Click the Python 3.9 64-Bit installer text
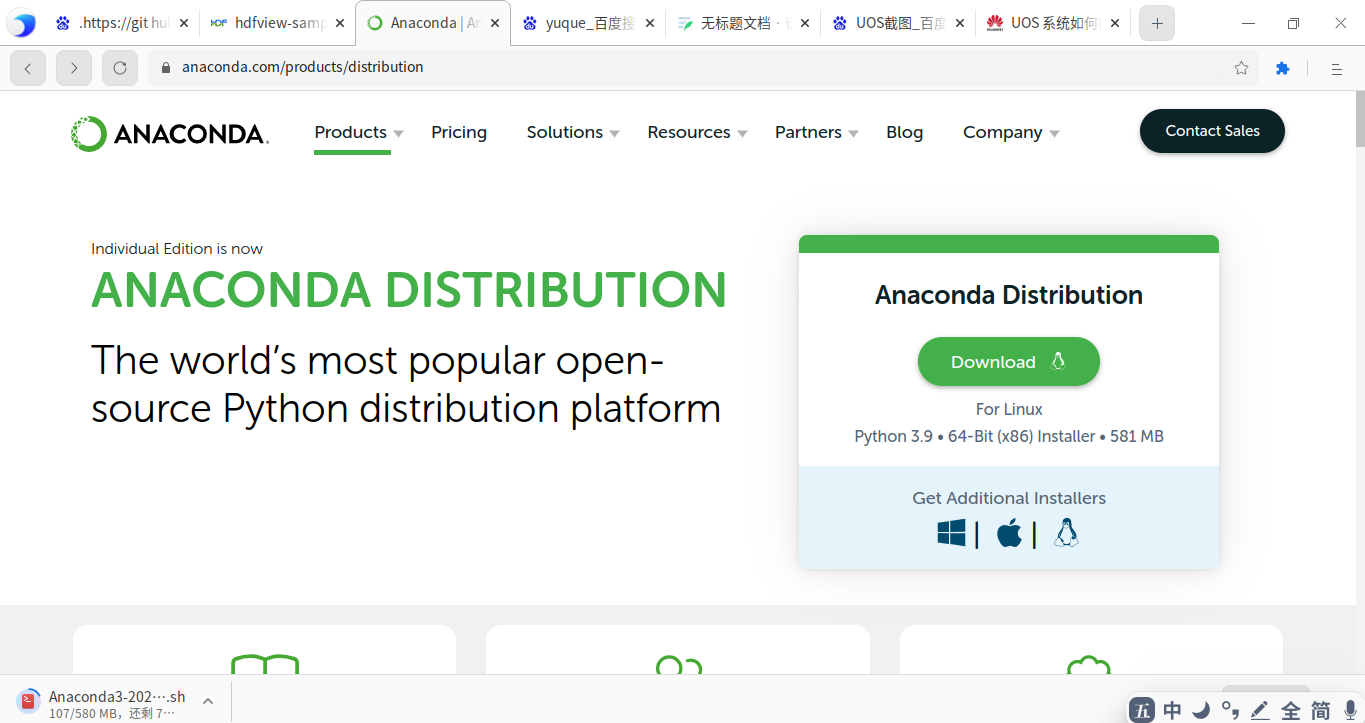Viewport: 1365px width, 723px height. tap(1009, 437)
